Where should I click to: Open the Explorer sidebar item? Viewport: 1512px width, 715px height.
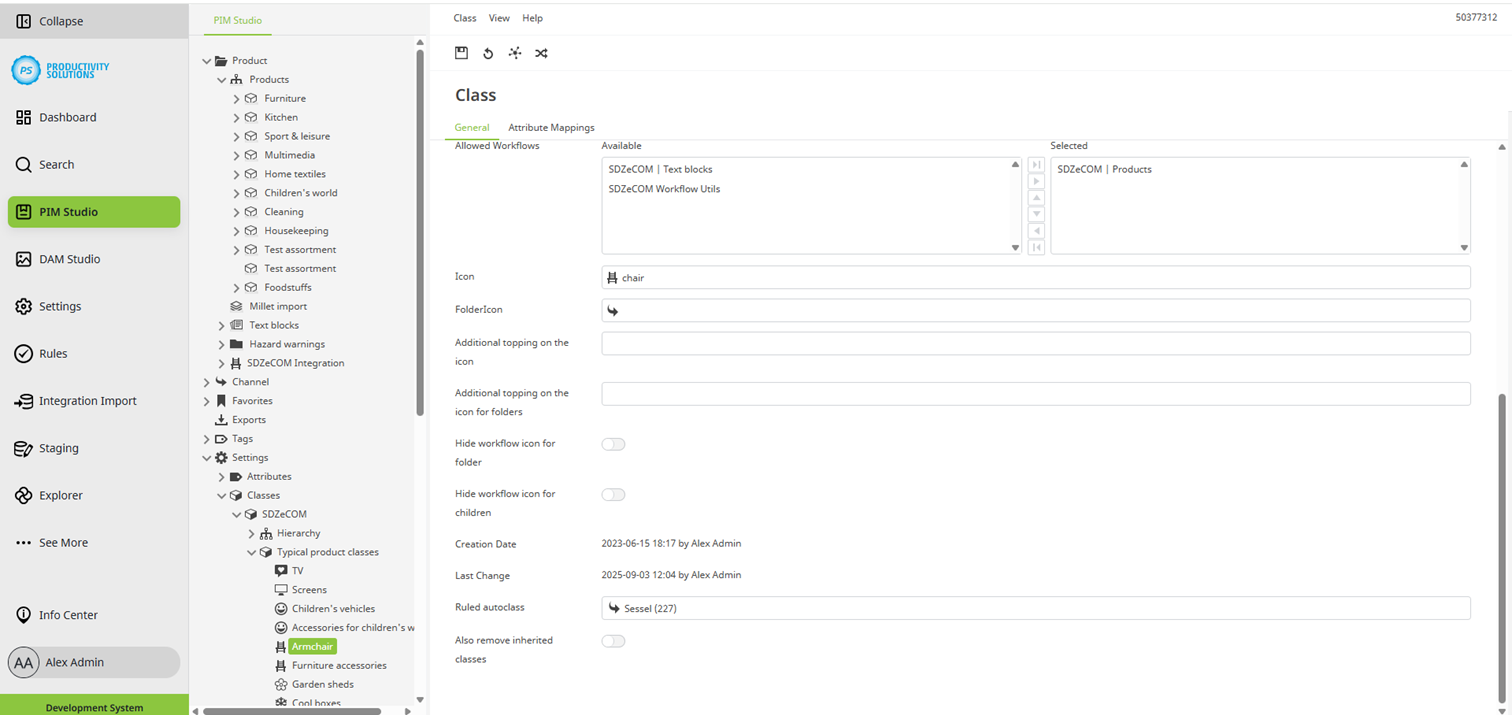coord(60,495)
